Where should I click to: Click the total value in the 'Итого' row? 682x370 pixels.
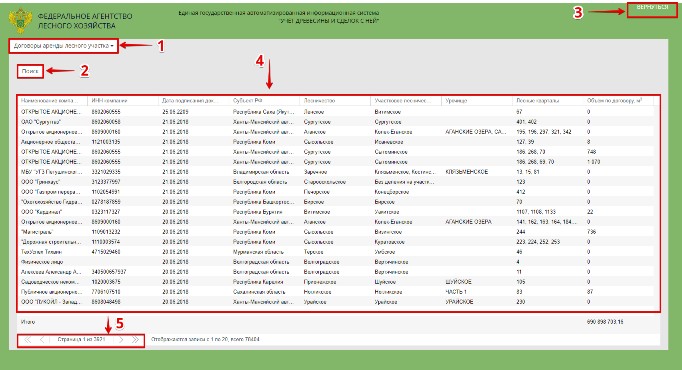605,322
